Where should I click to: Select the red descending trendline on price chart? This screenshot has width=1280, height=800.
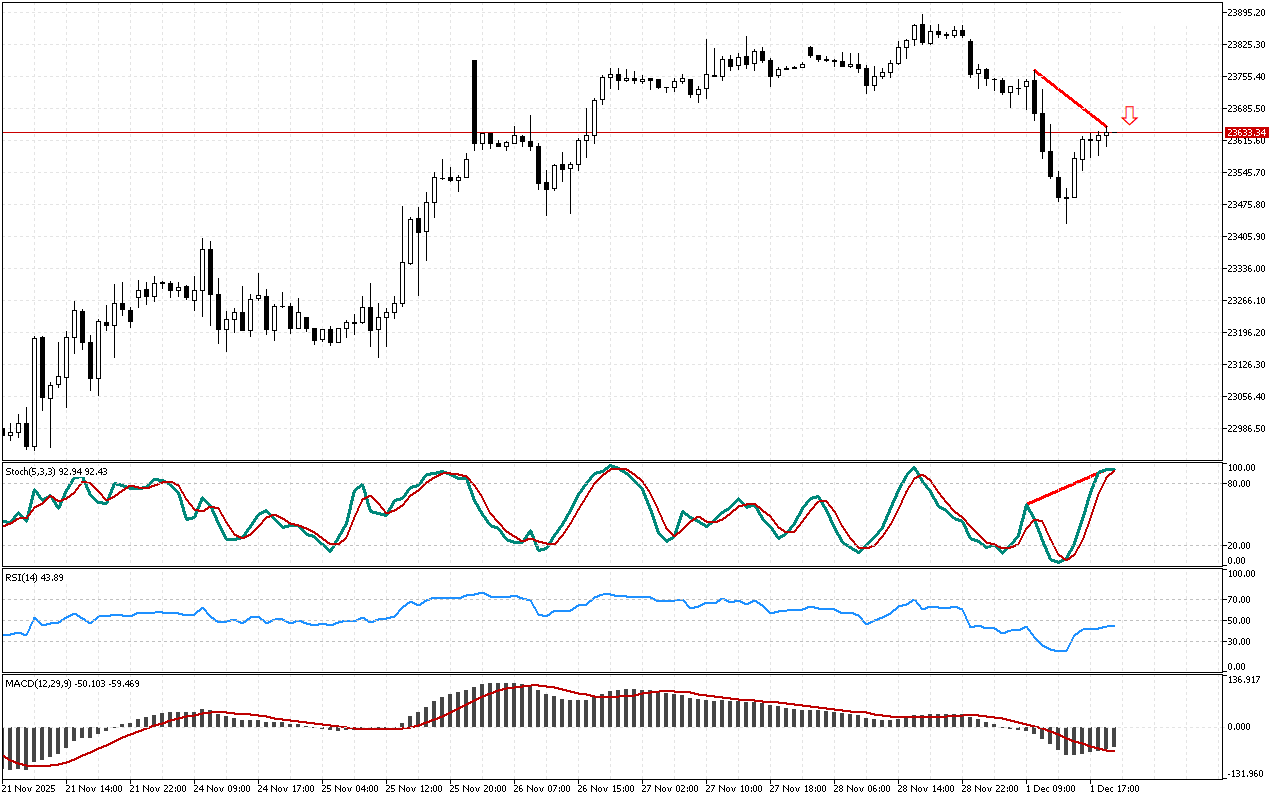click(1070, 98)
